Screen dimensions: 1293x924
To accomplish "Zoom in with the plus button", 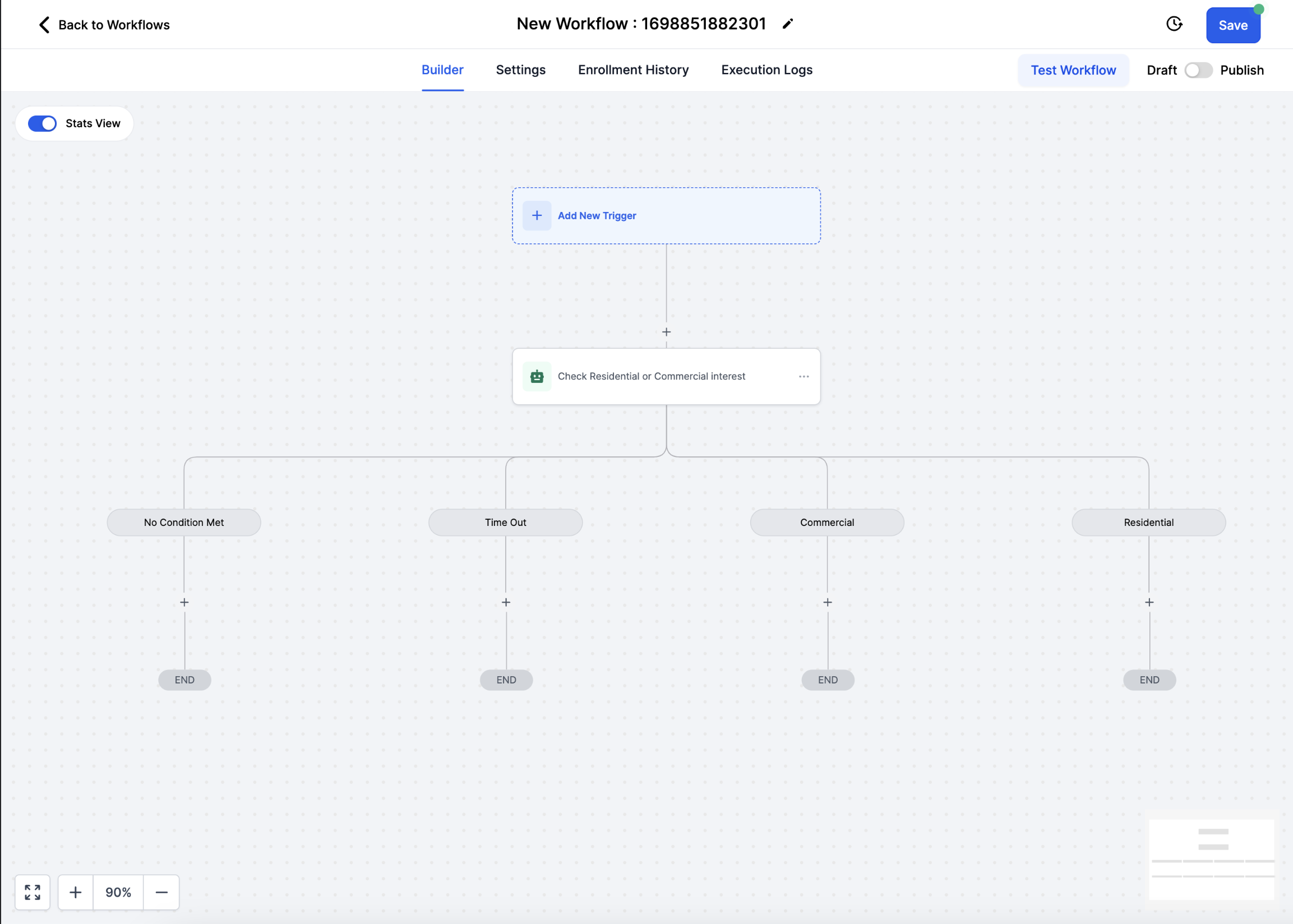I will pos(75,892).
